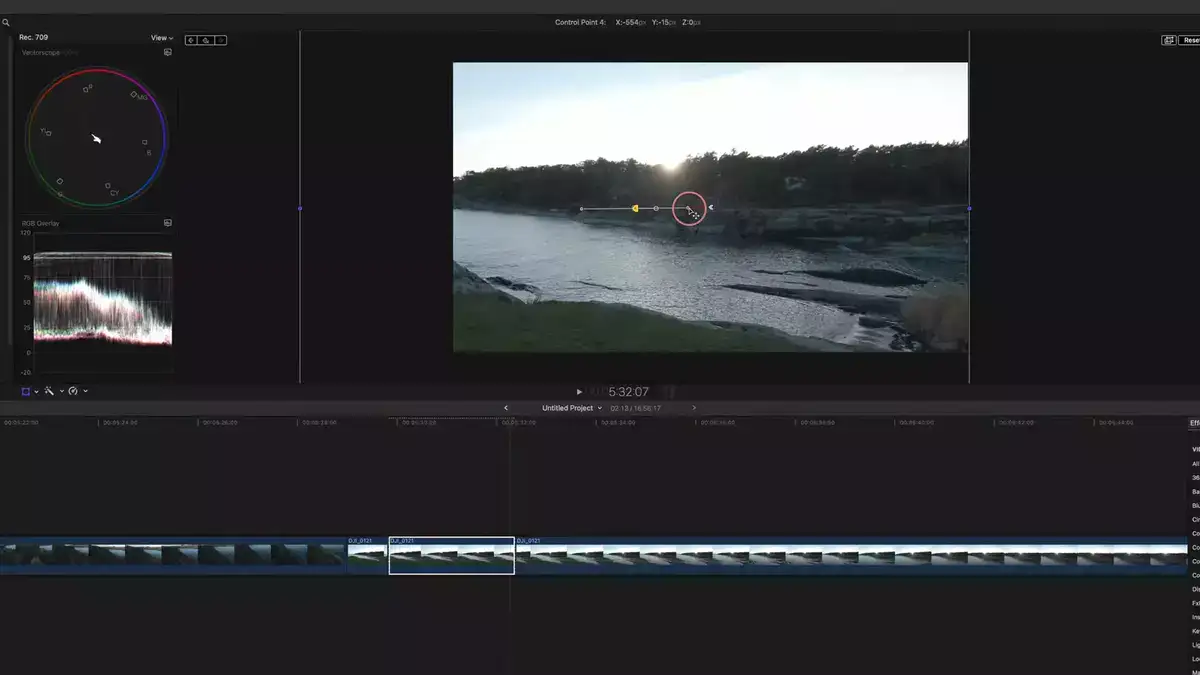Image resolution: width=1200 pixels, height=675 pixels.
Task: Go back in timeline history arrow
Action: [506, 408]
